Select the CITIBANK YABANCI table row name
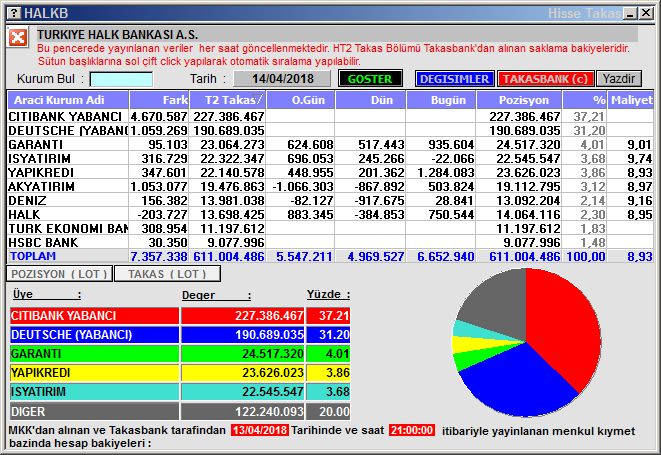 (x=65, y=116)
